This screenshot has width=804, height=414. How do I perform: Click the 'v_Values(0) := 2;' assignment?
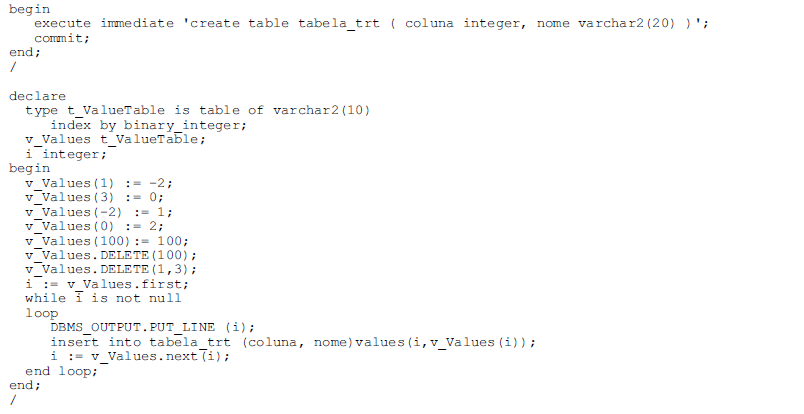(x=95, y=226)
